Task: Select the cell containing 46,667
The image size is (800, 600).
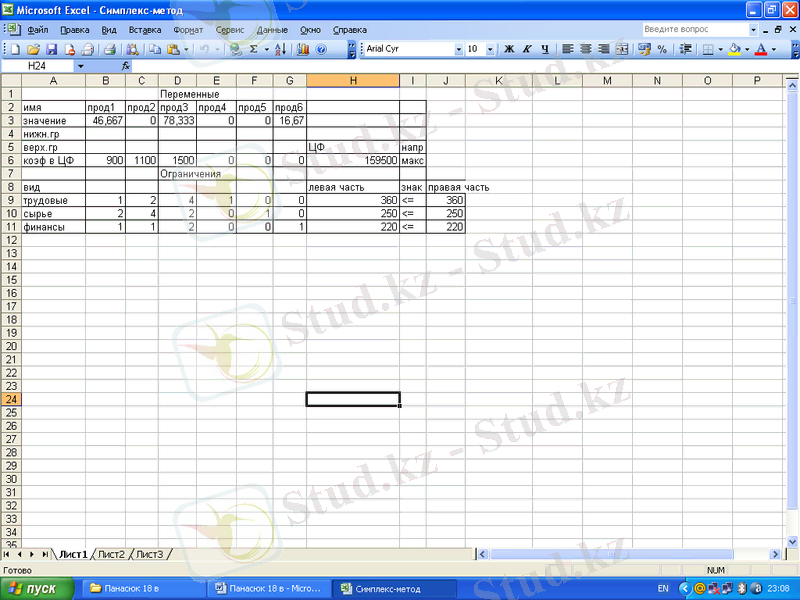Action: (106, 121)
